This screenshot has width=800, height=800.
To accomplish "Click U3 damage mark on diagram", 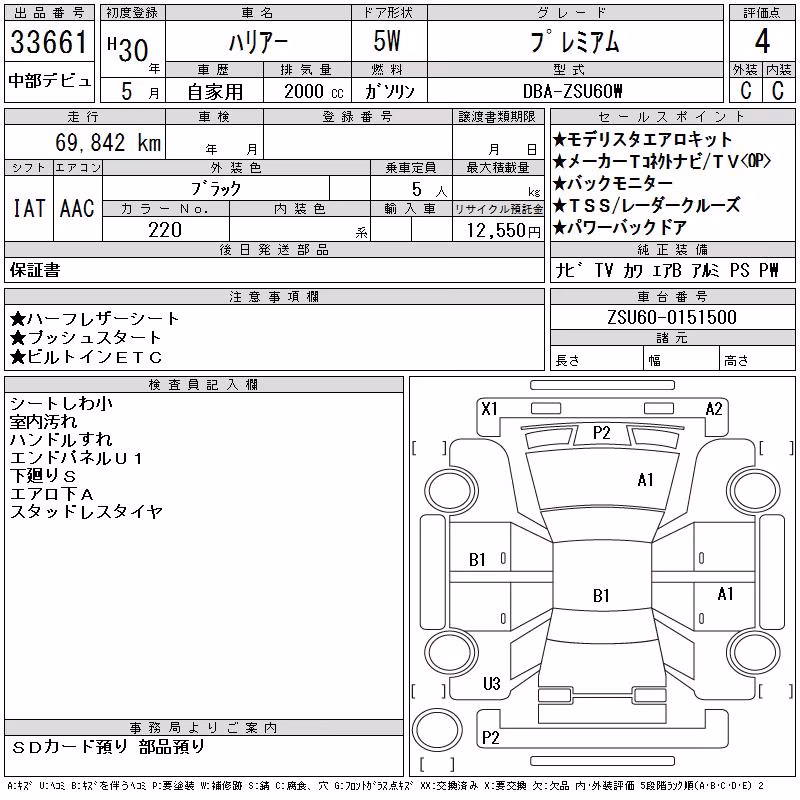I will click(492, 684).
